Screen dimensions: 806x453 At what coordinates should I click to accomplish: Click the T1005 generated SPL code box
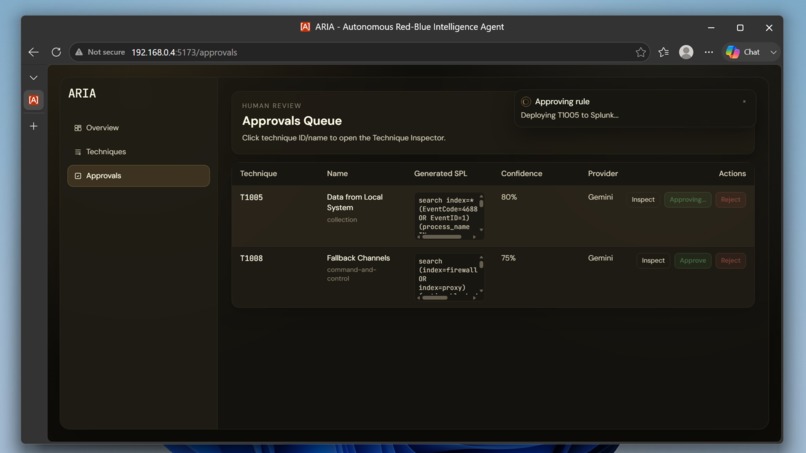click(448, 215)
